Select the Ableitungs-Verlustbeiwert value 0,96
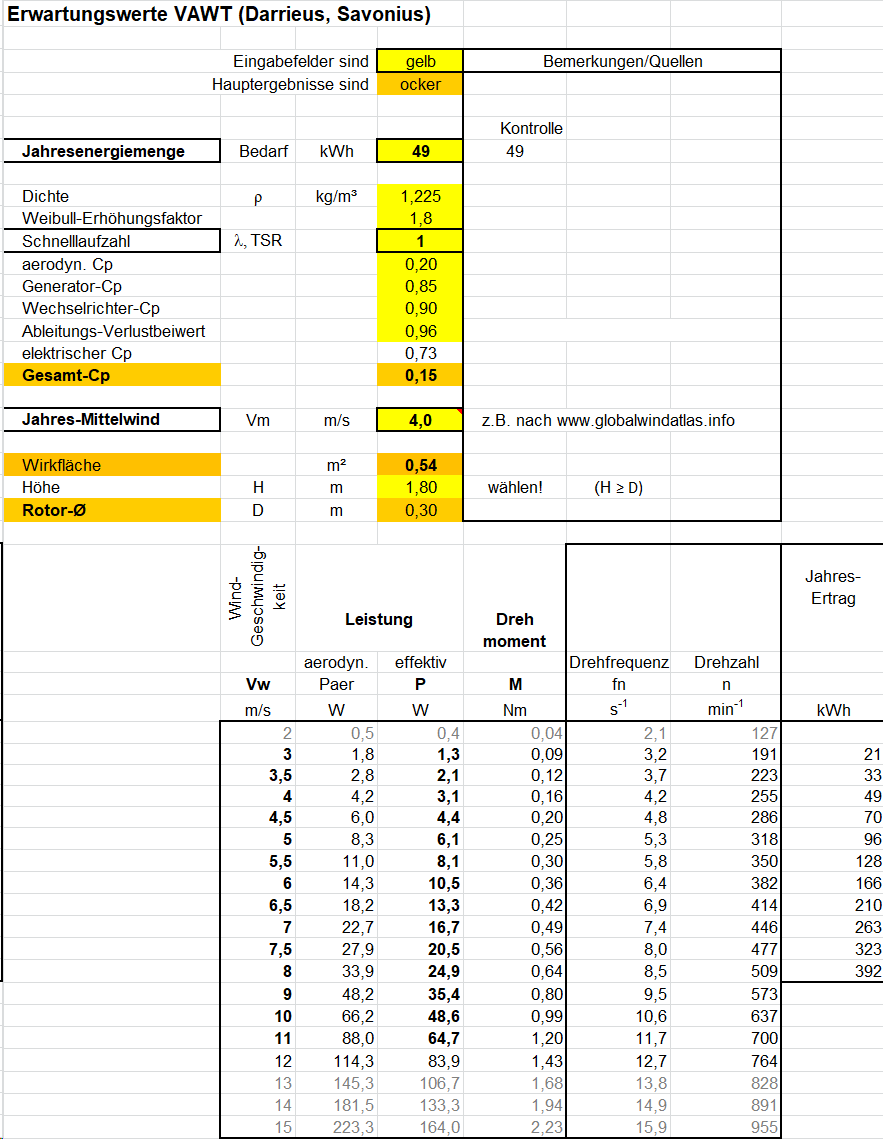 click(420, 331)
